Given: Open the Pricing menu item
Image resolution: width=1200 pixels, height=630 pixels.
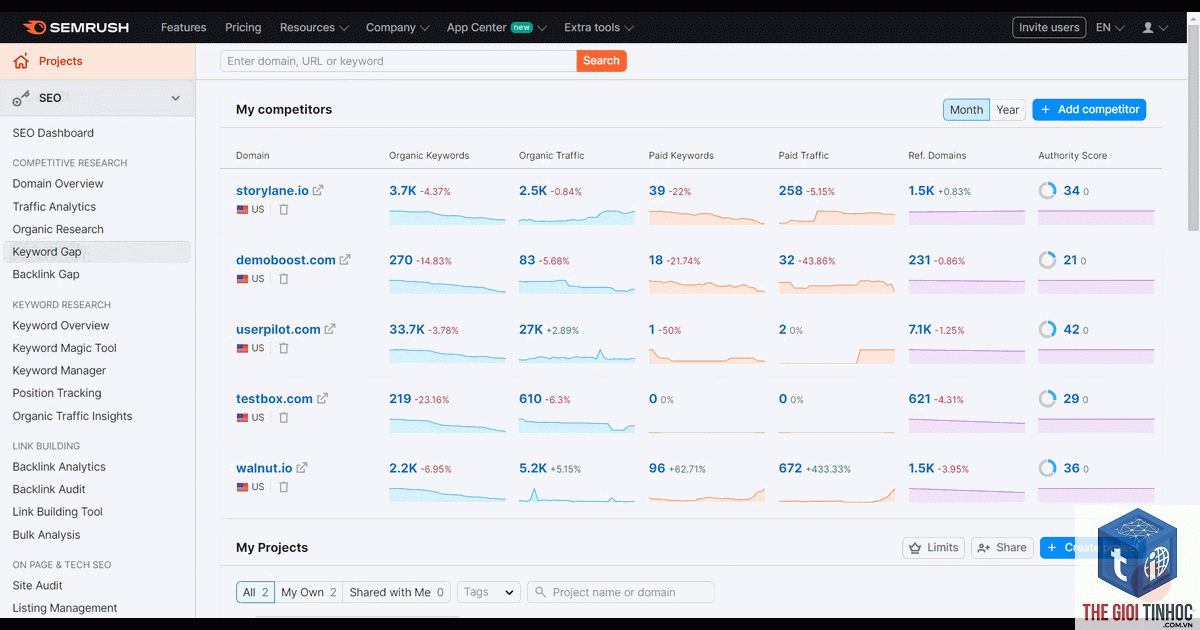Looking at the screenshot, I should pyautogui.click(x=243, y=28).
